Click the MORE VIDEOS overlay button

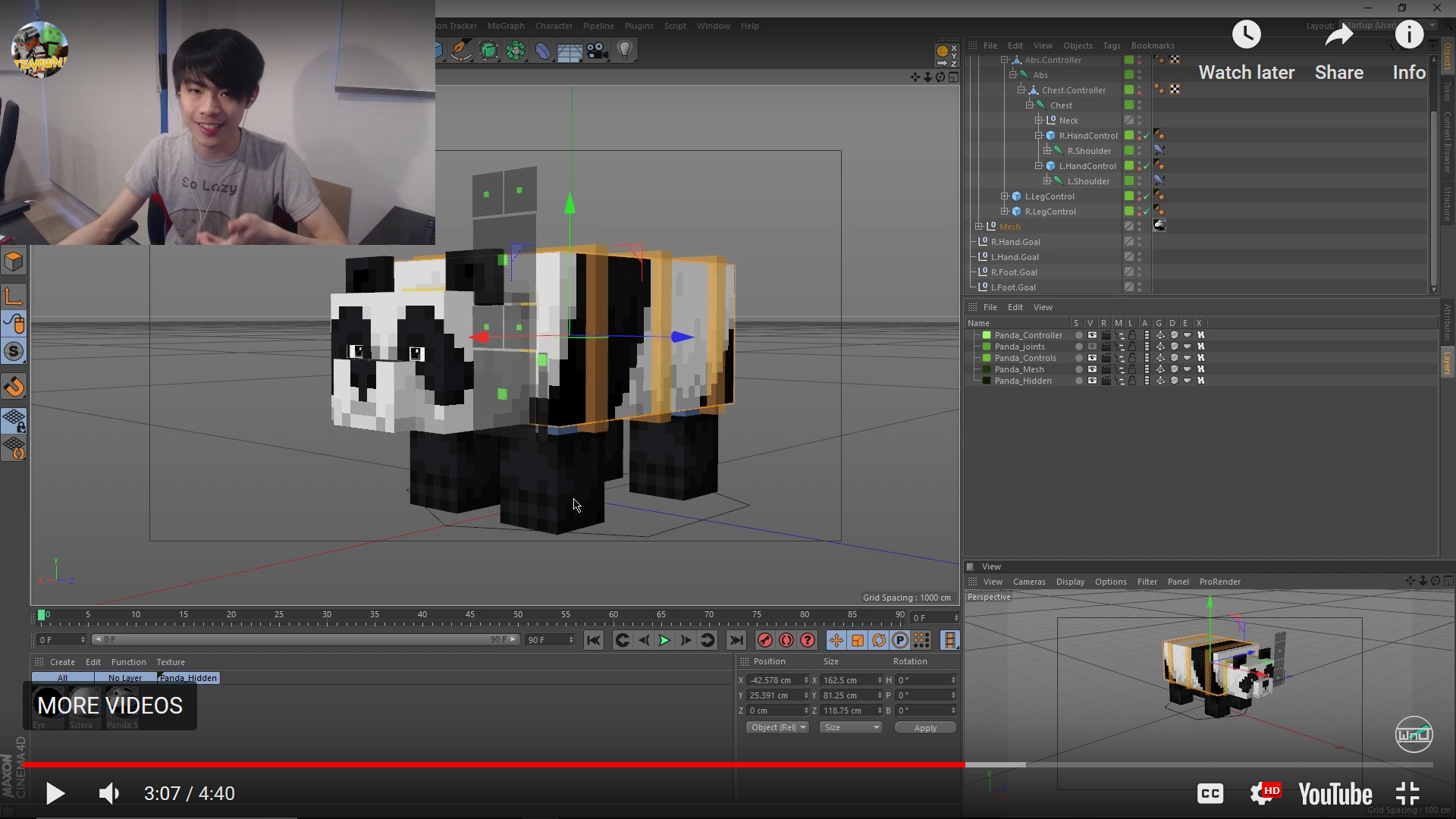coord(110,706)
